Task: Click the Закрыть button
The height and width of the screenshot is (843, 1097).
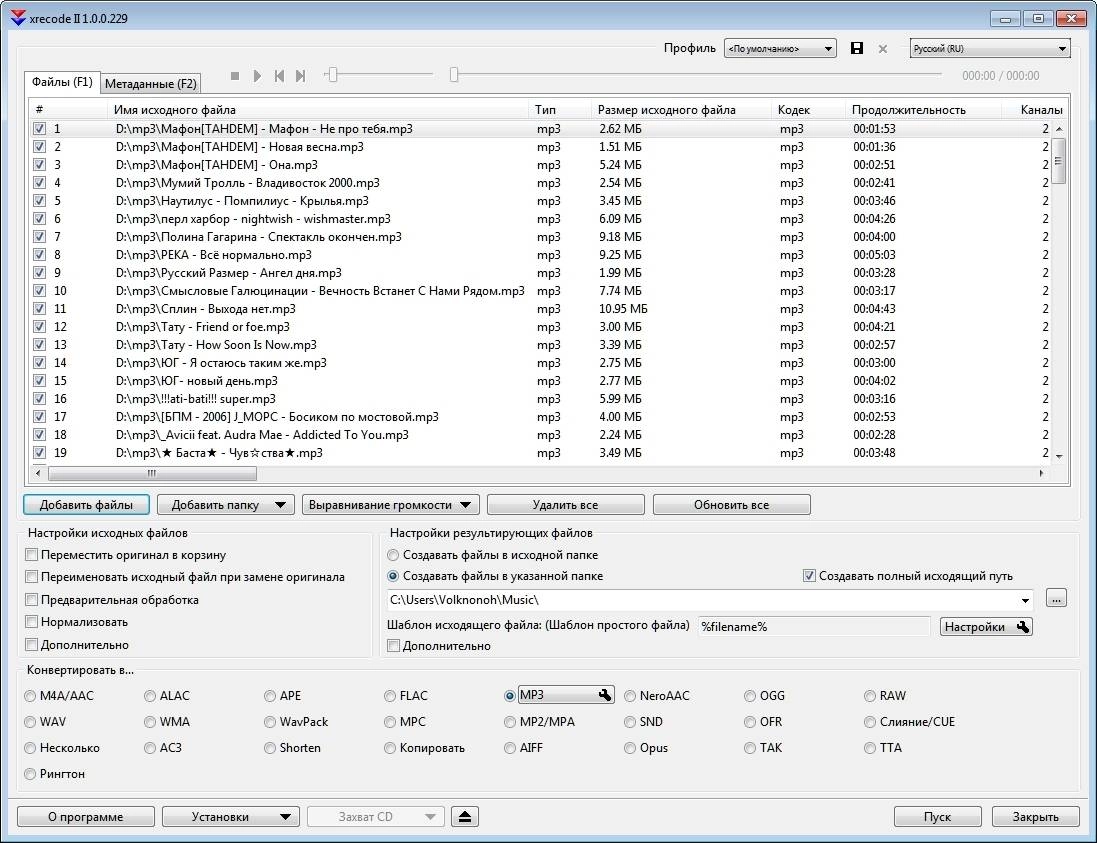Action: [x=1035, y=816]
